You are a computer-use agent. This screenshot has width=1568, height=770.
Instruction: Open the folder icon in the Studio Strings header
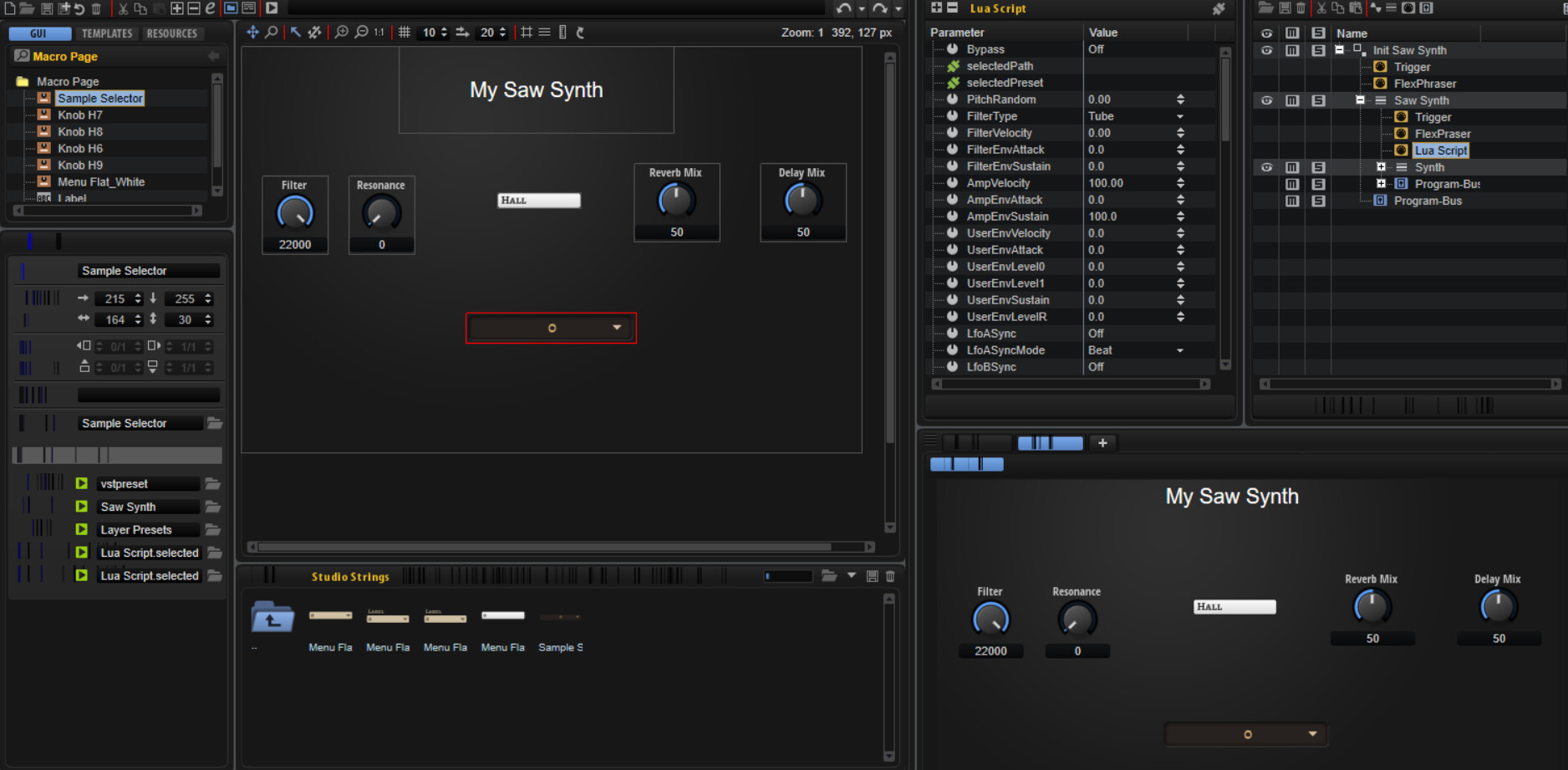point(829,576)
